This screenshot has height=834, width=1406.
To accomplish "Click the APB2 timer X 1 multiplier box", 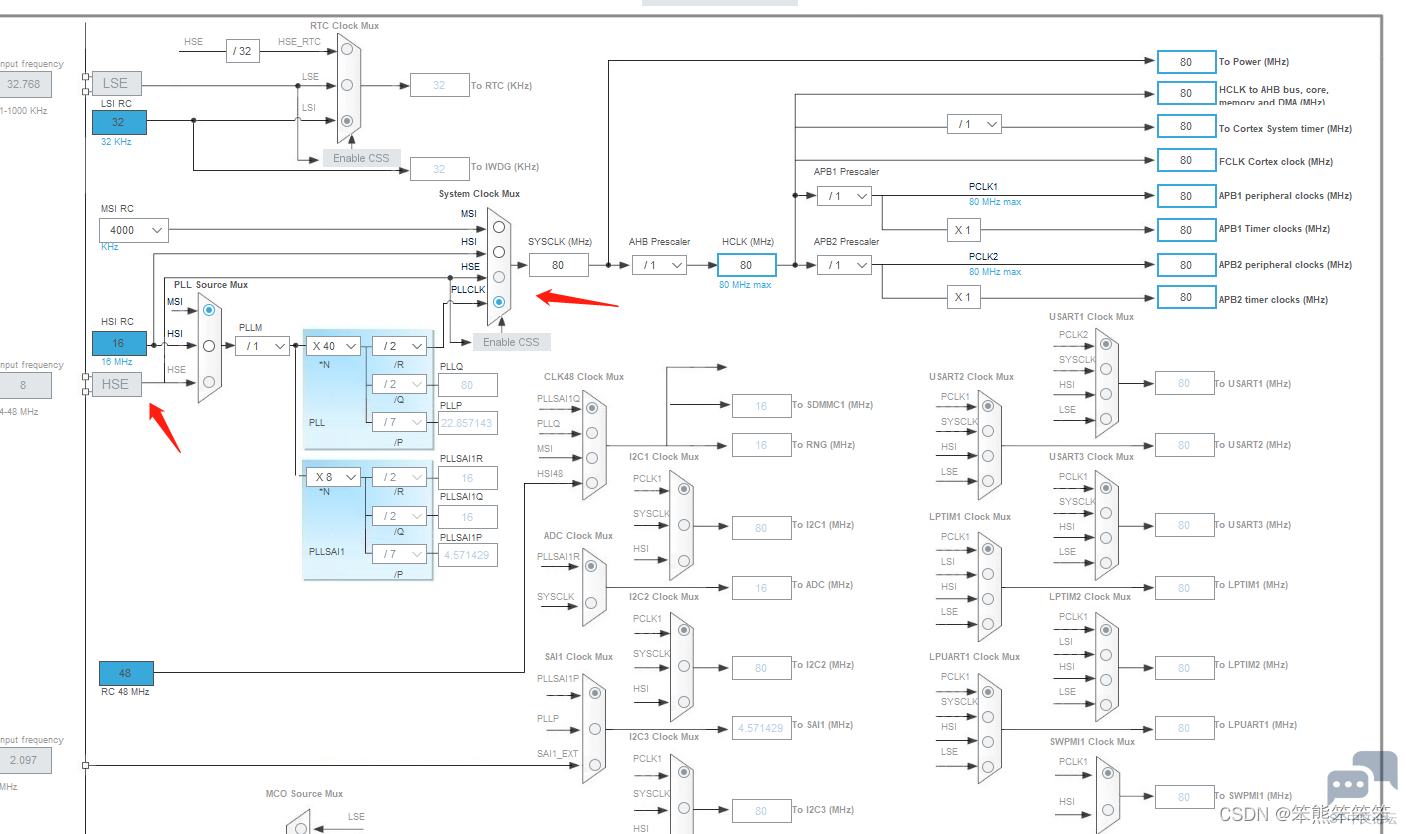I will (963, 297).
